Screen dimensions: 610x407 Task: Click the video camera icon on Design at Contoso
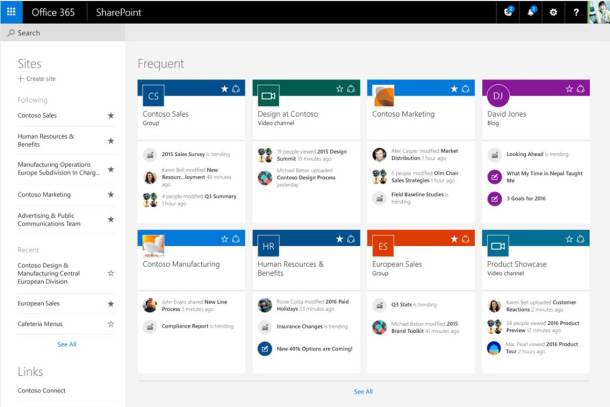(x=268, y=96)
